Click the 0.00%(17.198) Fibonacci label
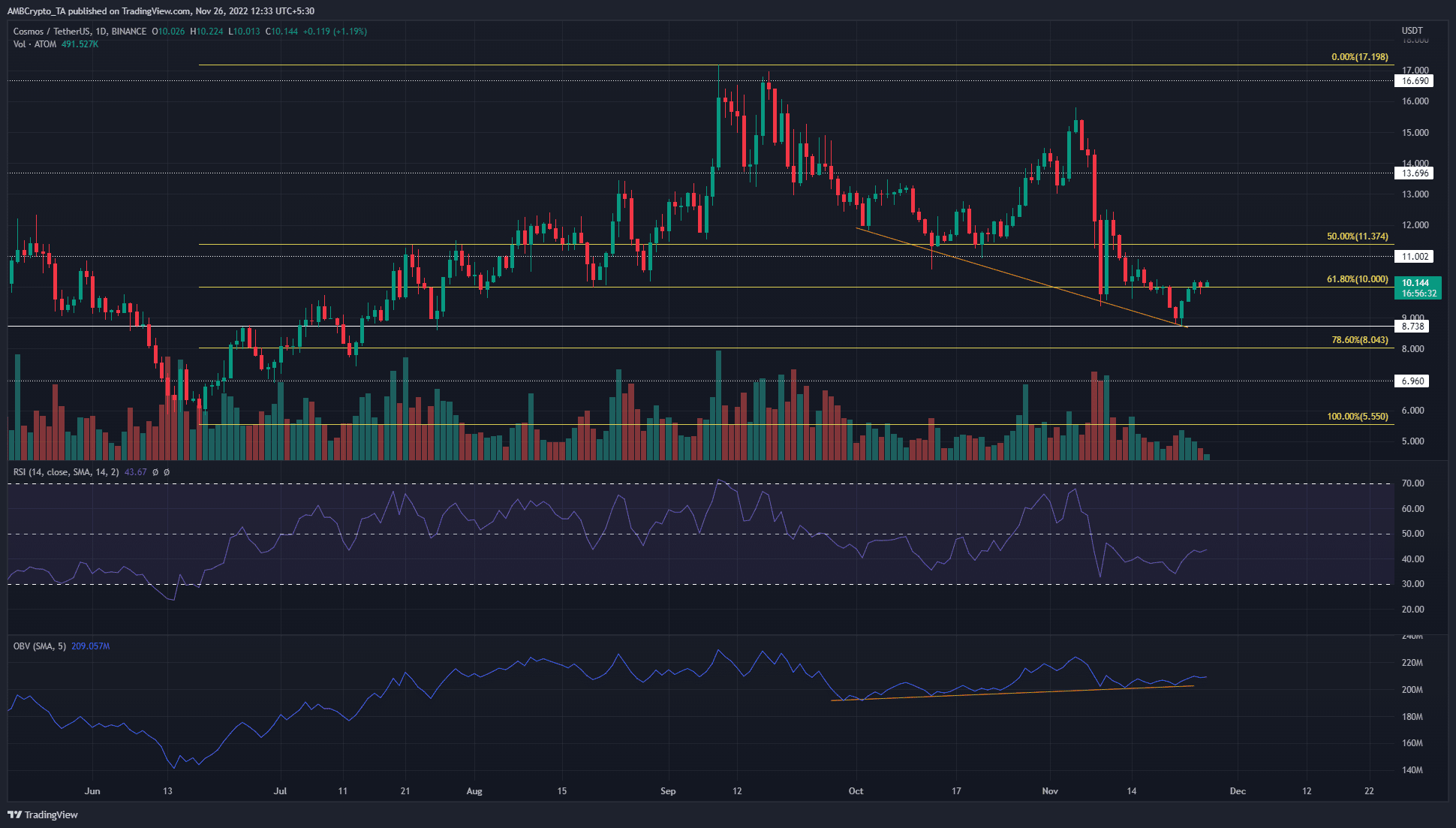This screenshot has height=828, width=1456. (1359, 57)
